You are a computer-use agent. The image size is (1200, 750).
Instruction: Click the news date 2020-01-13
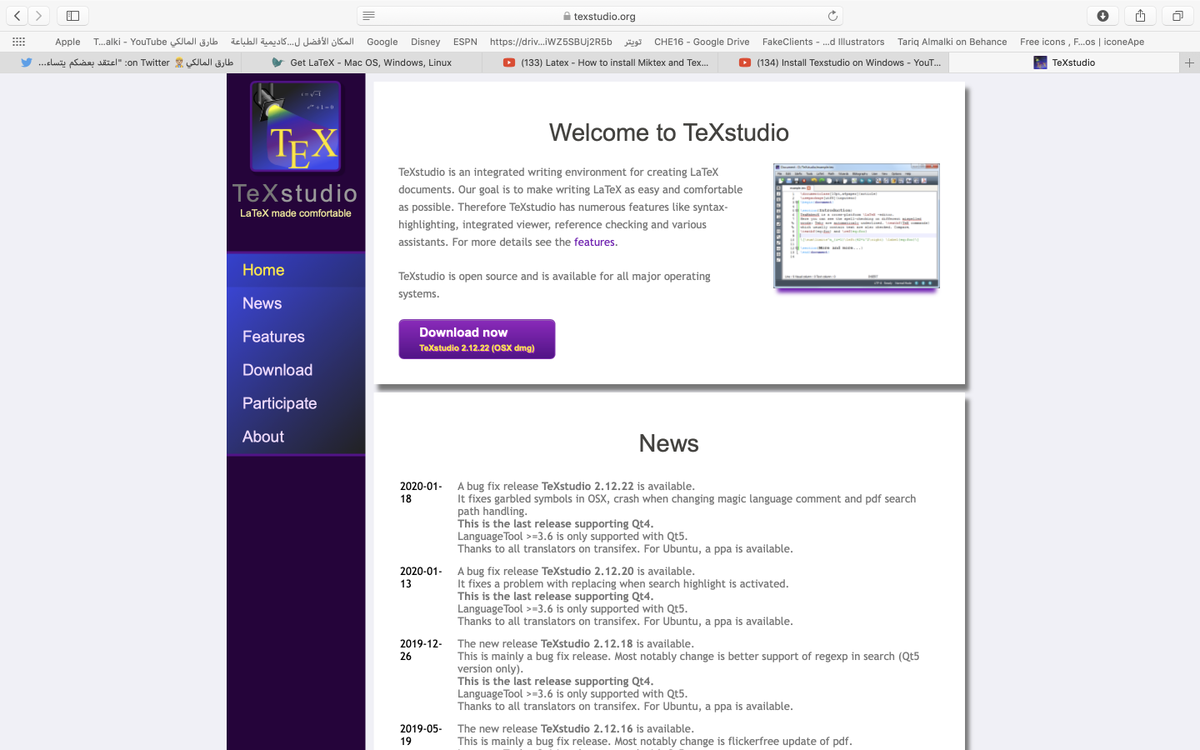421,578
